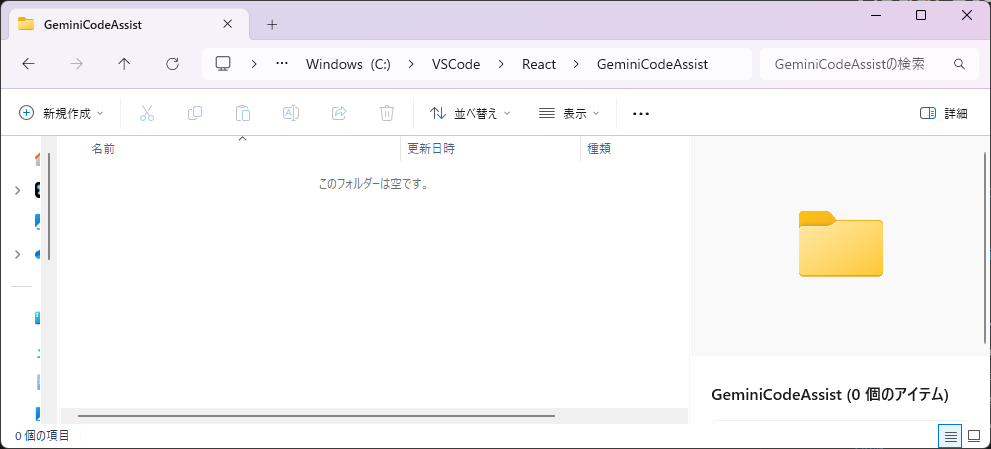Select the GeminiCodeAssist tab
Viewport: 991px width, 449px height.
130,25
